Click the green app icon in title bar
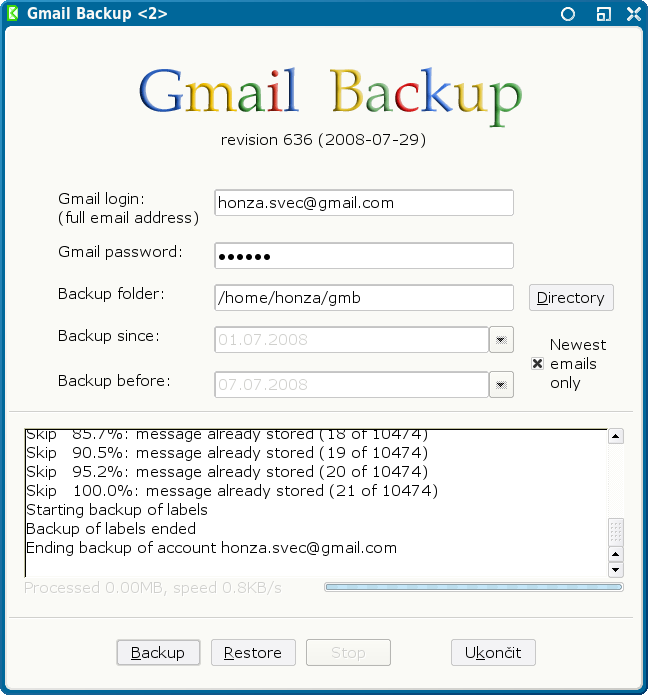 click(x=12, y=13)
